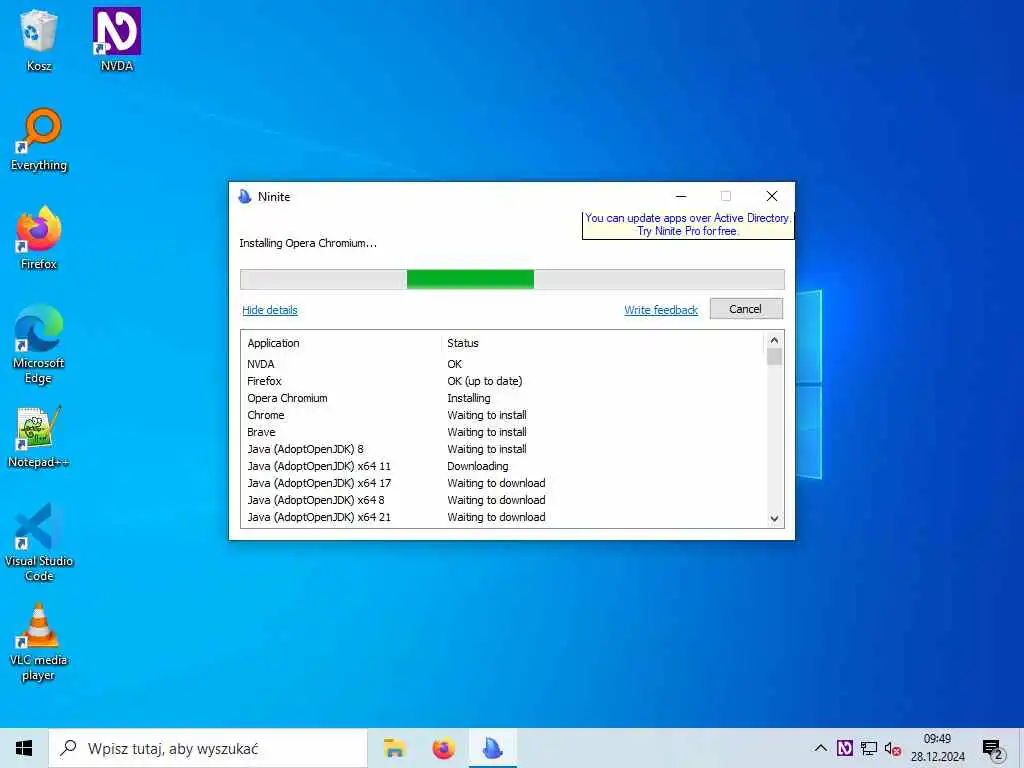Image resolution: width=1024 pixels, height=768 pixels.
Task: Click the 'Downloading' status text
Action: pos(477,466)
